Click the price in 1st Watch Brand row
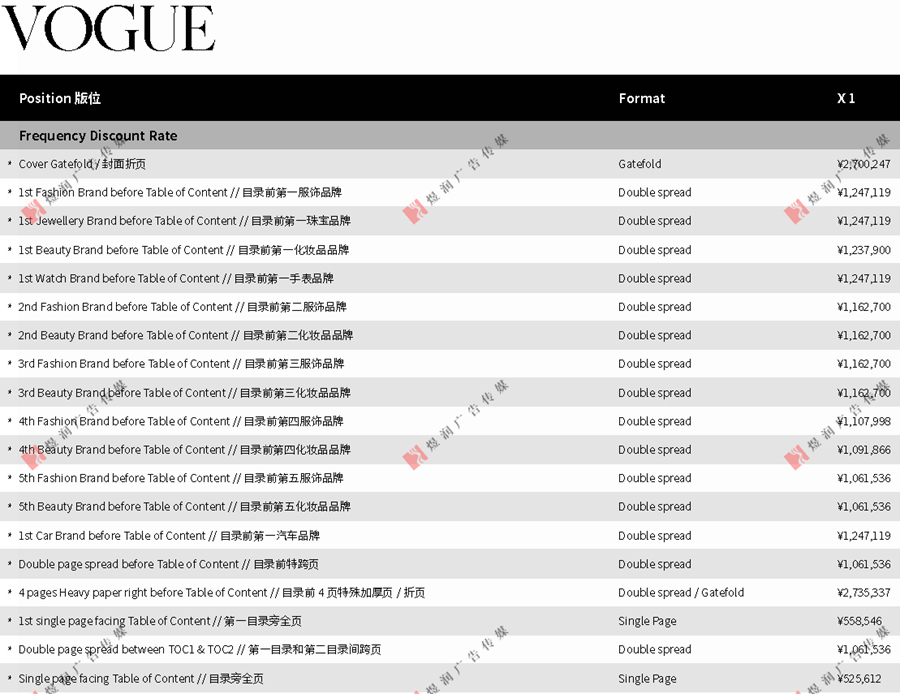The height and width of the screenshot is (694, 900). (864, 278)
